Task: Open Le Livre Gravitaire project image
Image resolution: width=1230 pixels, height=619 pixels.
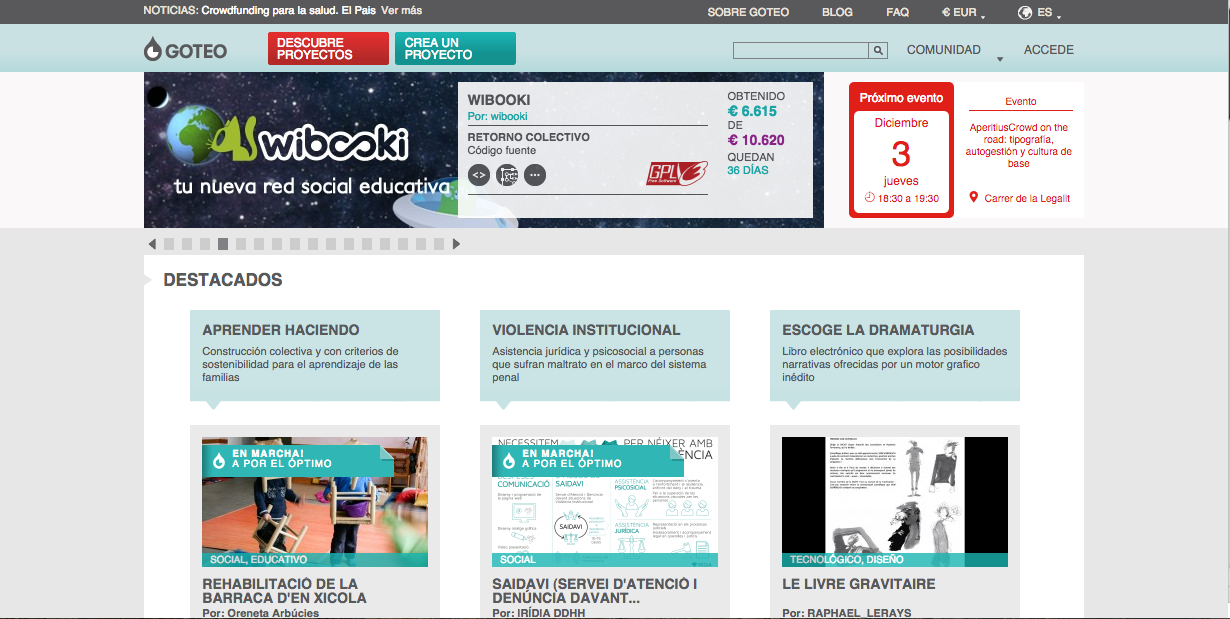Action: click(895, 502)
